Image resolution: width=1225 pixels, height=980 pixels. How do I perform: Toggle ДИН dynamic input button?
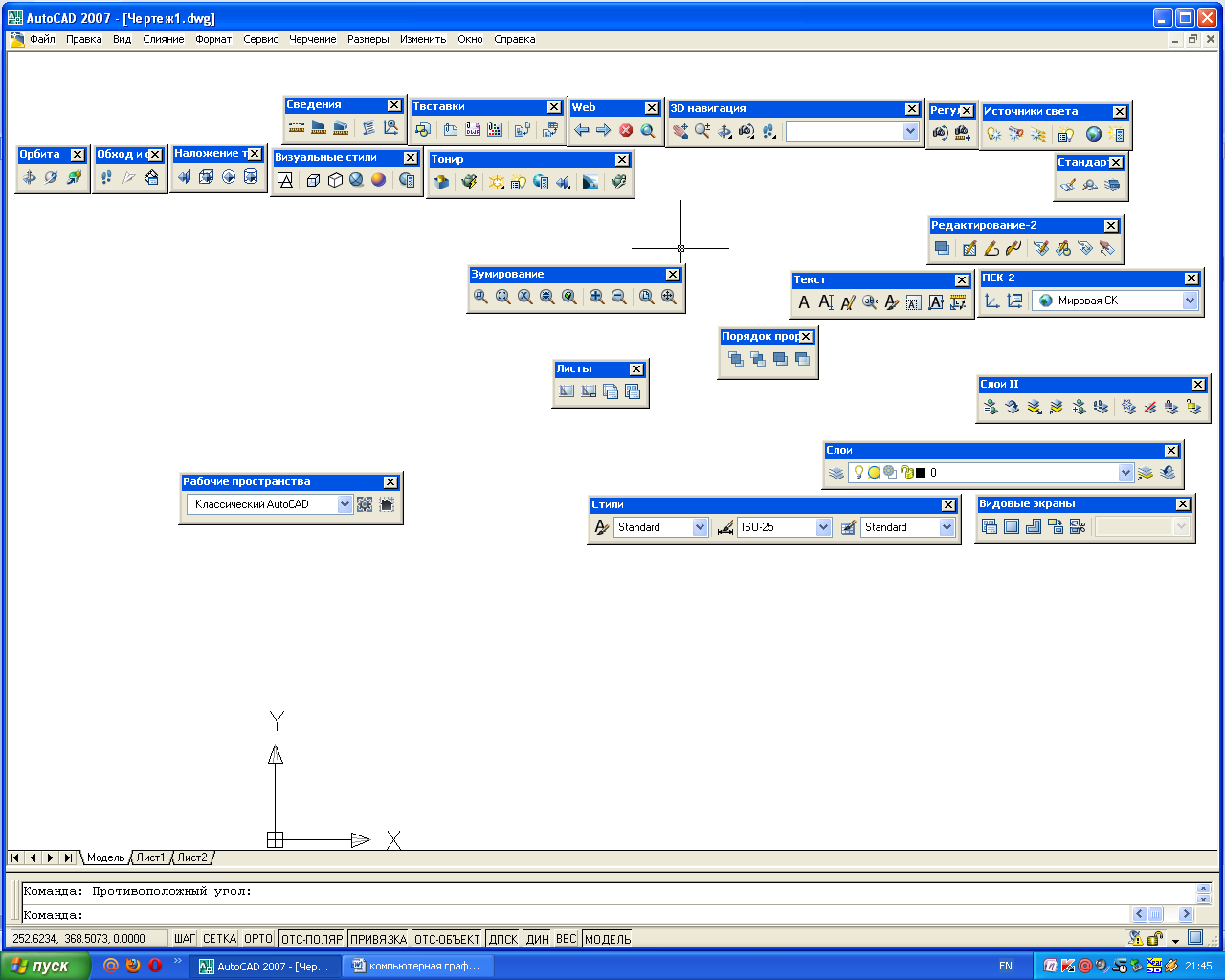[x=538, y=939]
